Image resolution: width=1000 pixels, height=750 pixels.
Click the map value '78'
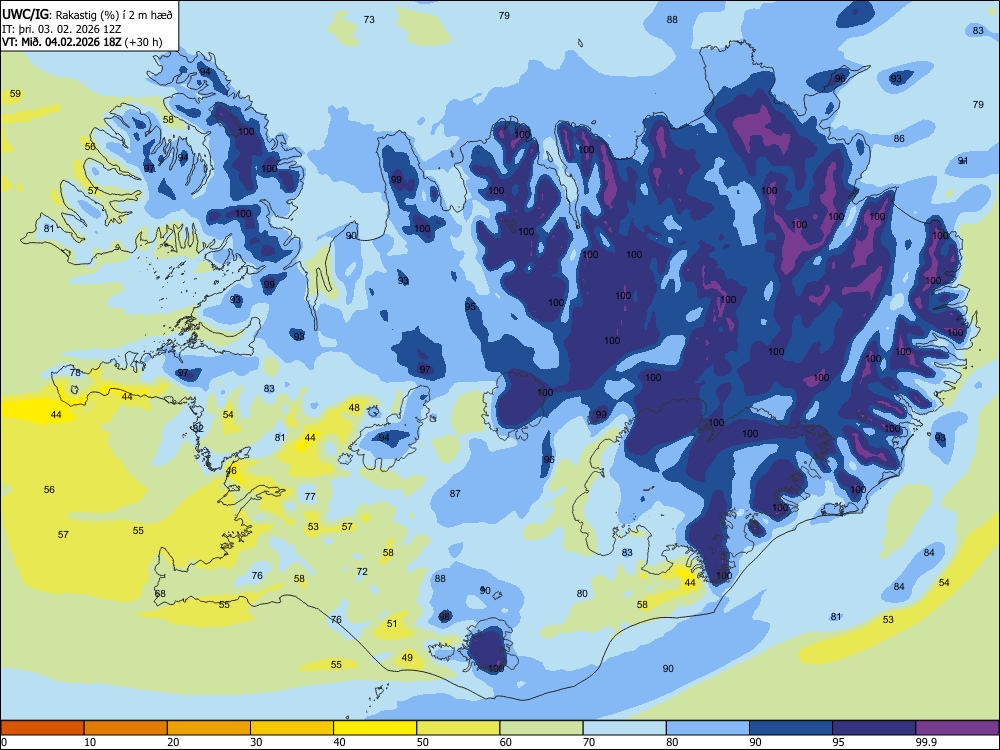[75, 372]
